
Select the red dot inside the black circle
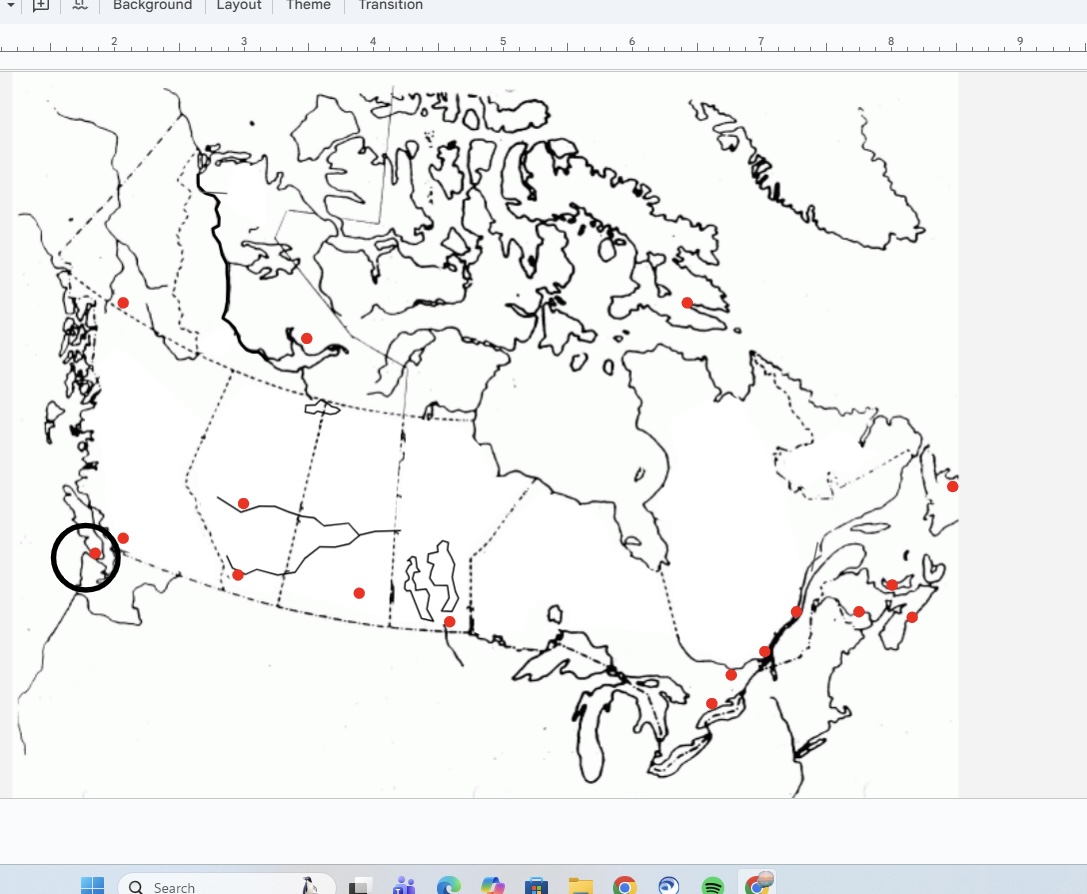(x=95, y=553)
